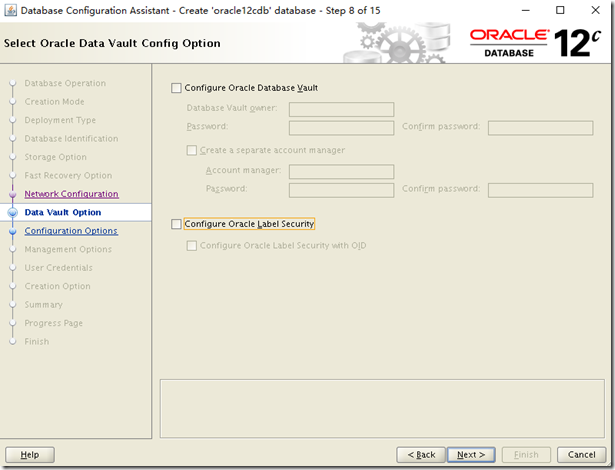615x470 pixels.
Task: Tick Configure Oracle Label Security with OID
Action: pos(192,246)
